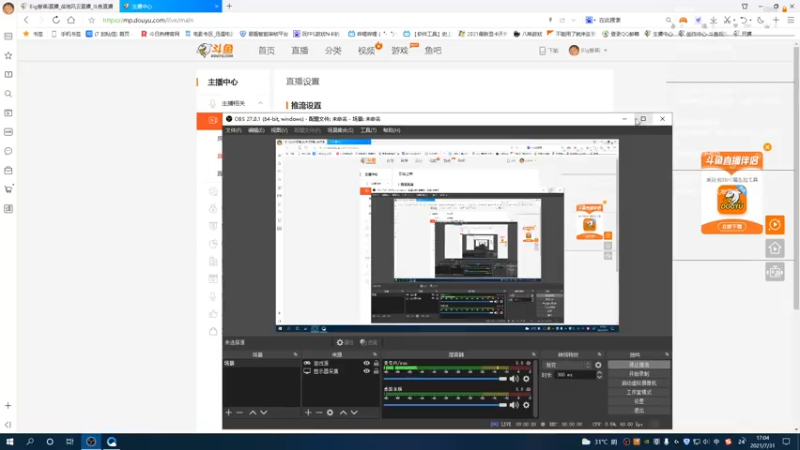
Task: Open new browser tab with plus
Action: coord(229,6)
